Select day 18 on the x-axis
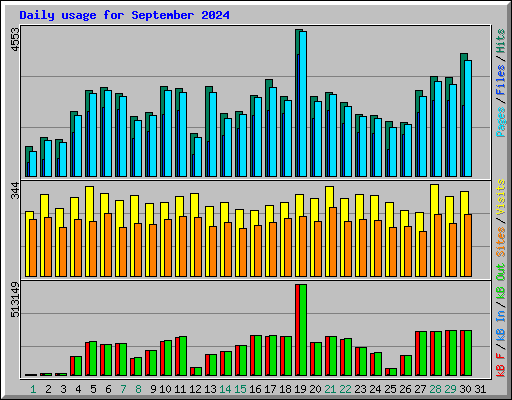The image size is (512, 400). tap(285, 389)
